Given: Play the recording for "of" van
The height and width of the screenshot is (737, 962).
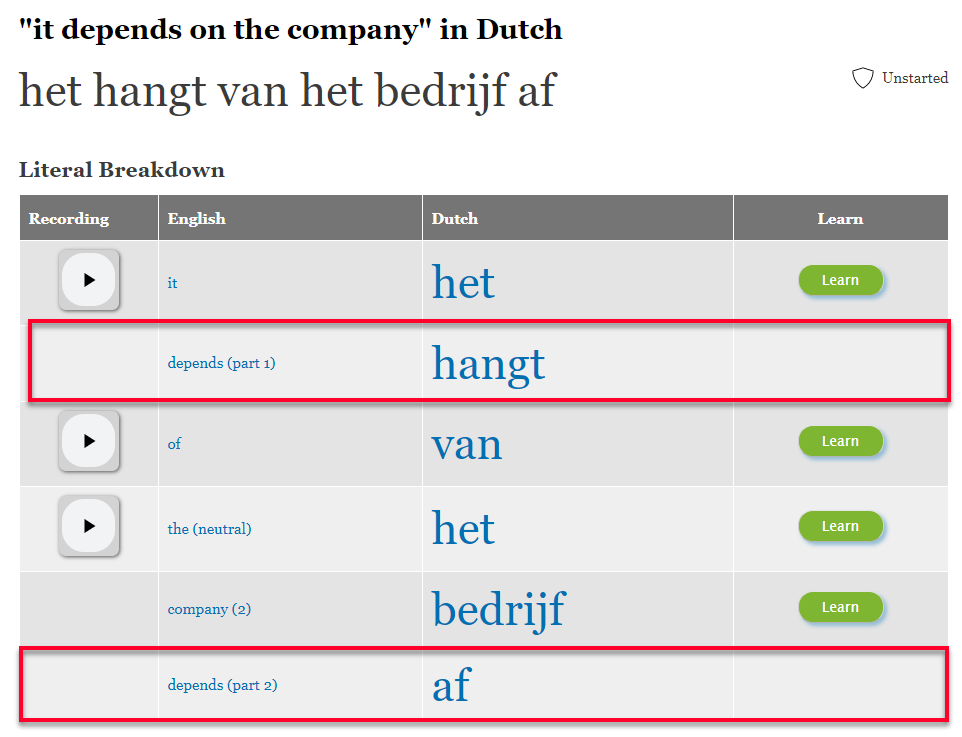Looking at the screenshot, I should click(x=89, y=441).
